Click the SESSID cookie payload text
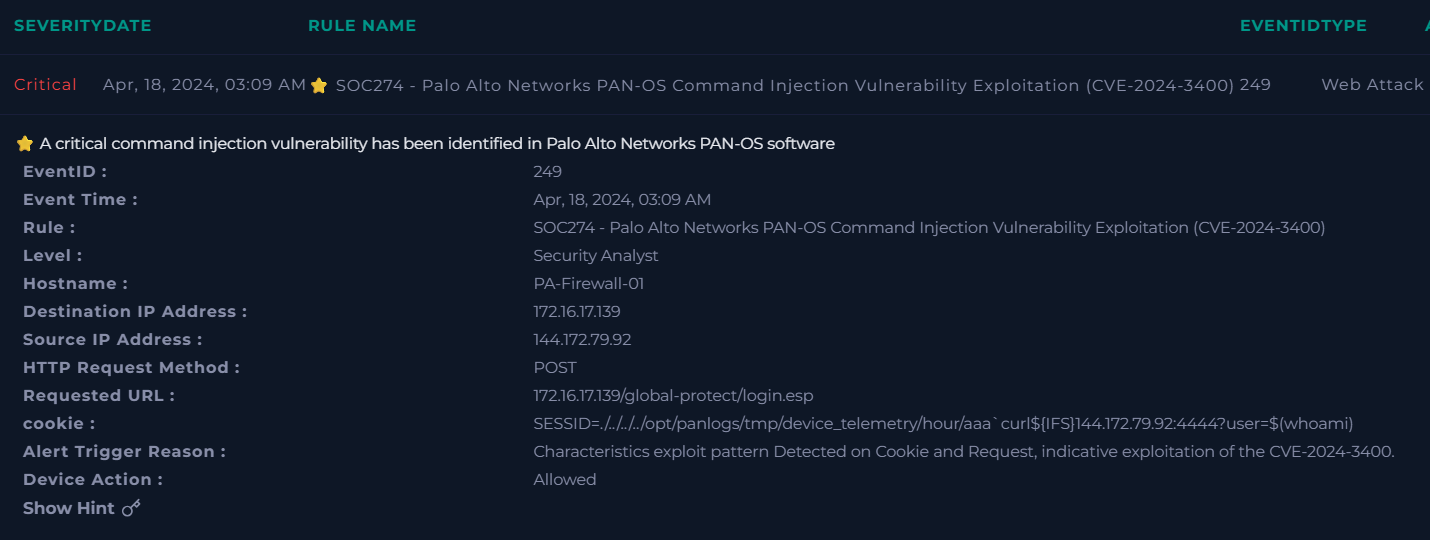Image resolution: width=1430 pixels, height=540 pixels. click(x=943, y=424)
